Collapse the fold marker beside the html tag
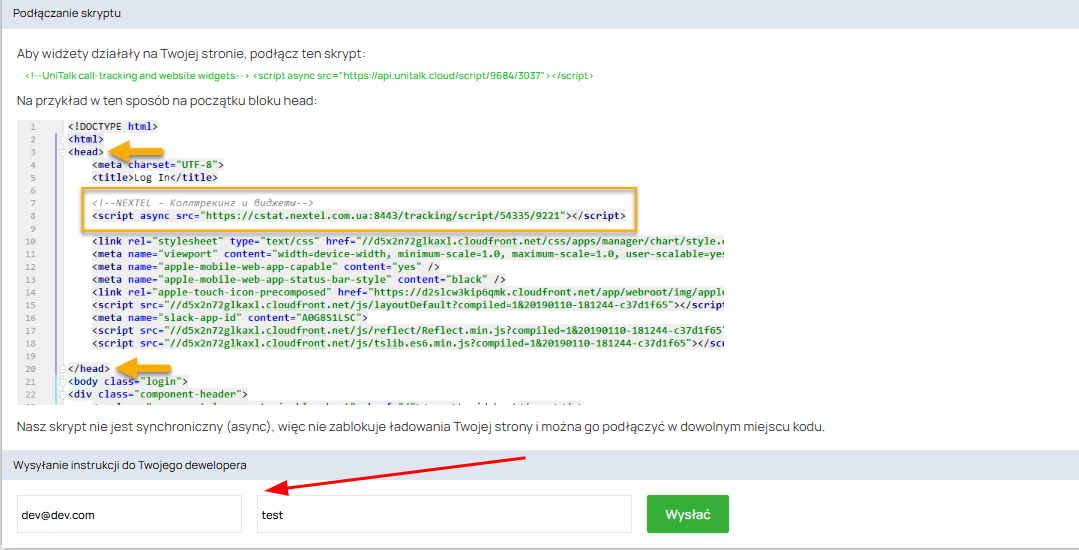The height and width of the screenshot is (550, 1079). tap(62, 140)
